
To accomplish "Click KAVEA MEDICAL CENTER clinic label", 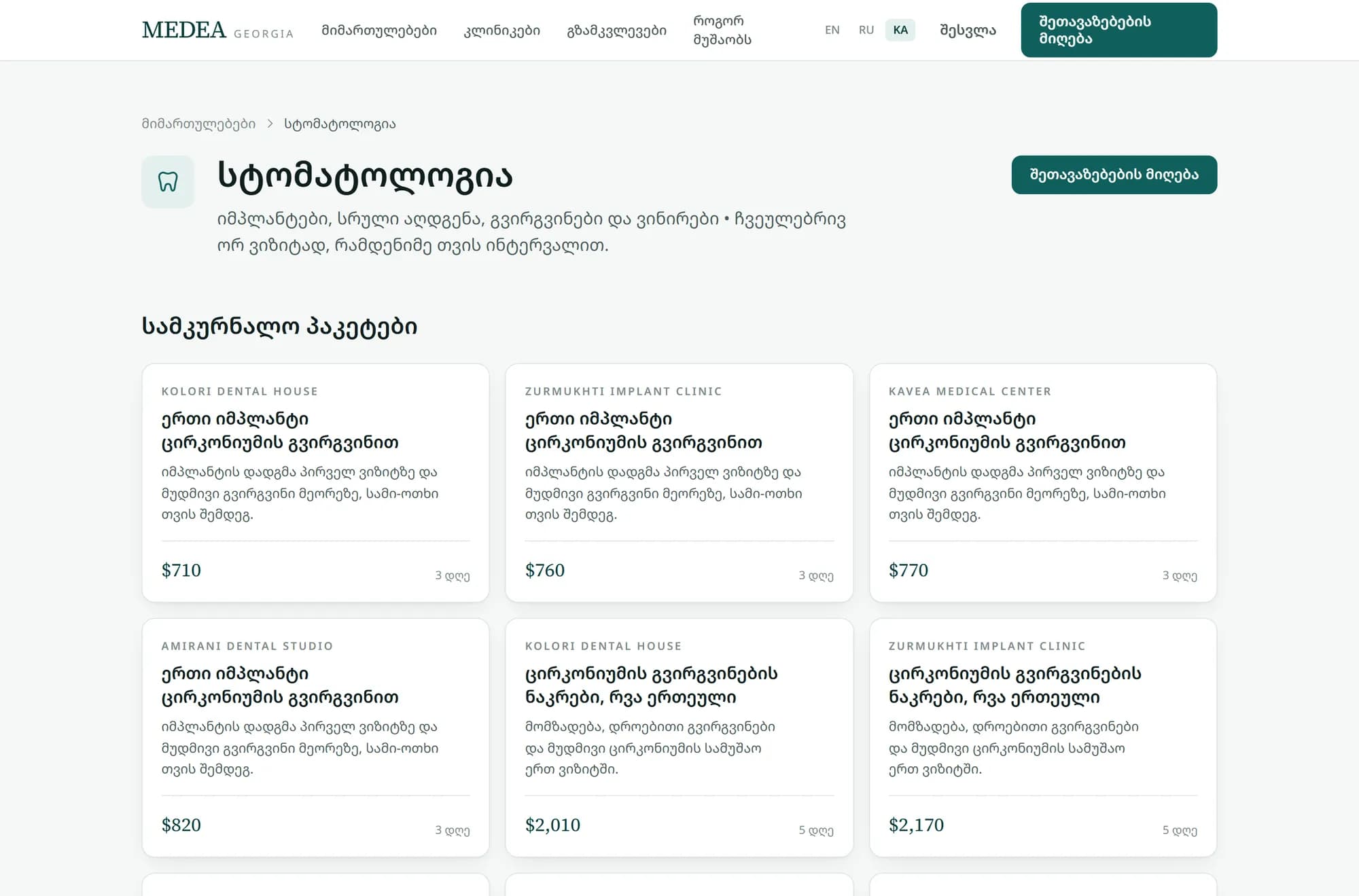I will pos(970,391).
